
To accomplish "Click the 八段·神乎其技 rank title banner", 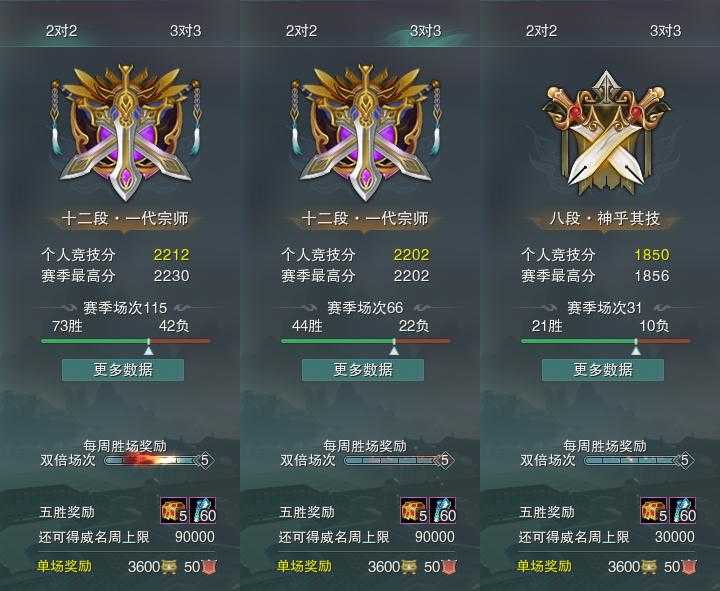I will click(605, 219).
